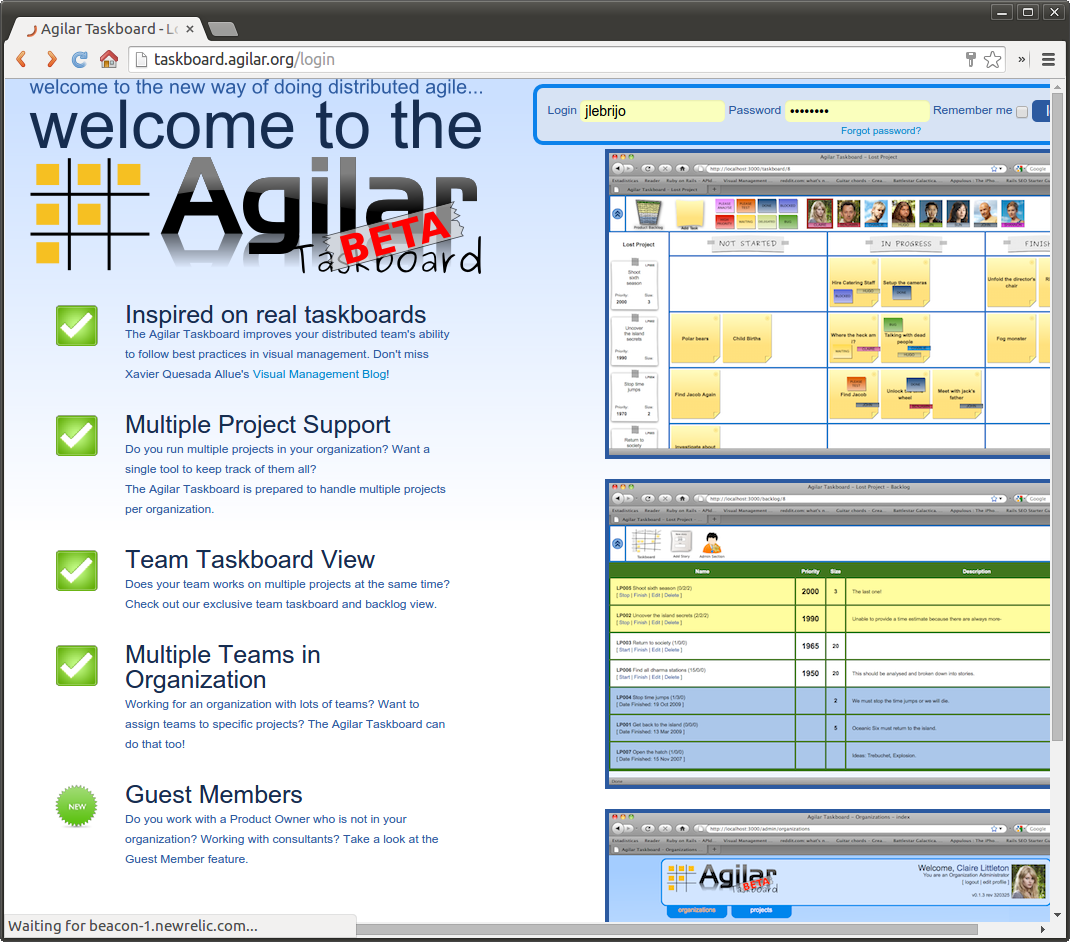Go forward with the browser forward arrow

coord(51,59)
